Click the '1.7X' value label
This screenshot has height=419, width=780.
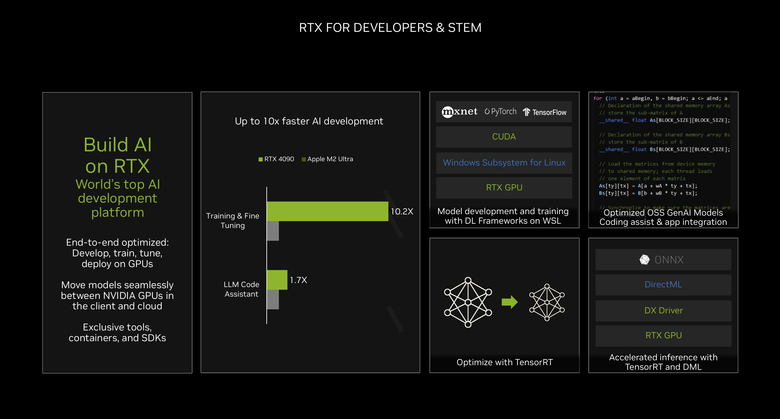298,280
